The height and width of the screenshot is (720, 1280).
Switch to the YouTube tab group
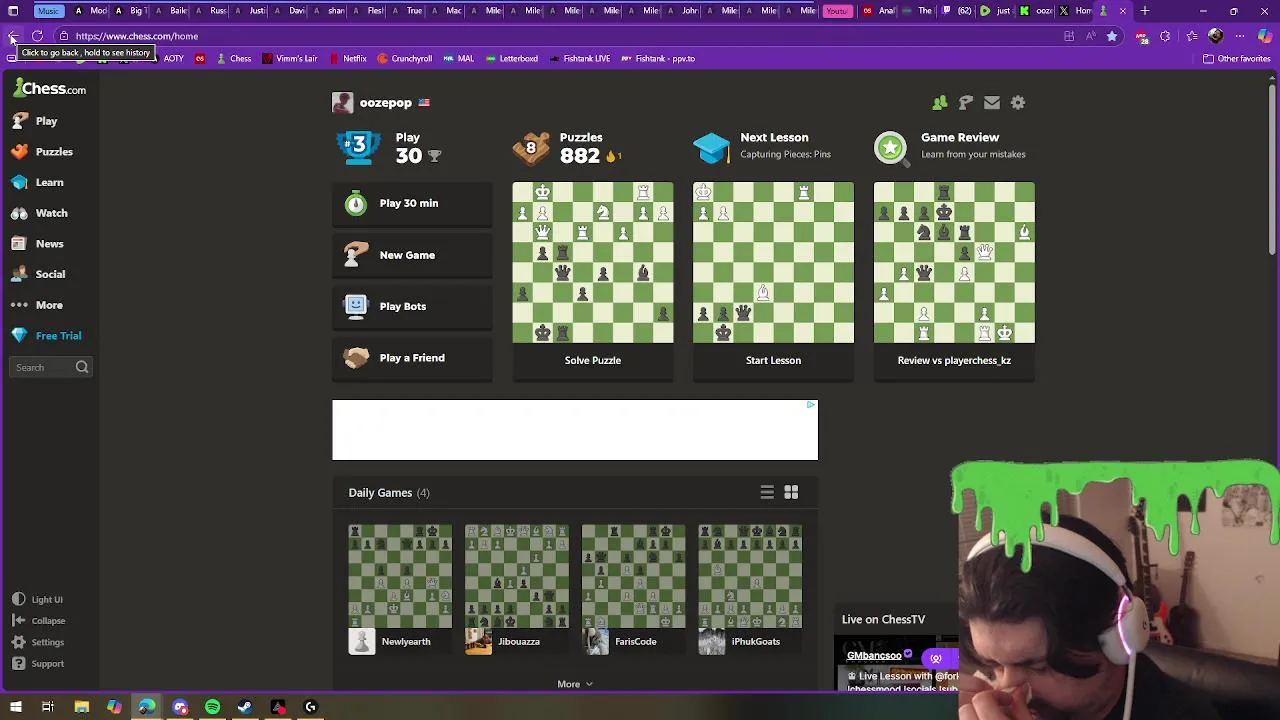836,11
